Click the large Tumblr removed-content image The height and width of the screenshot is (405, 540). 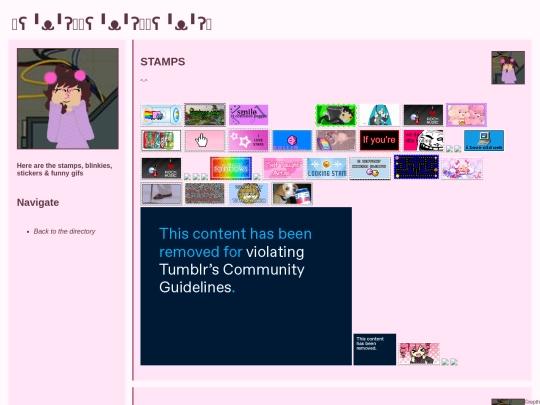point(246,286)
